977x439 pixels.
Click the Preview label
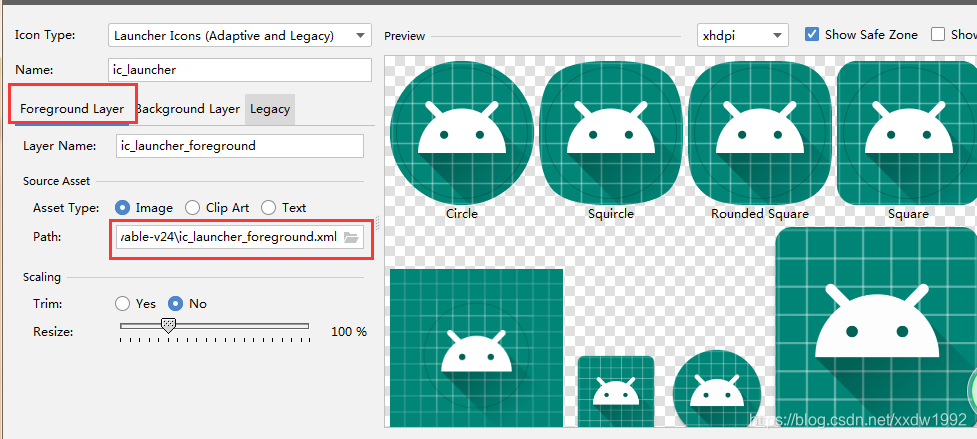pyautogui.click(x=404, y=36)
